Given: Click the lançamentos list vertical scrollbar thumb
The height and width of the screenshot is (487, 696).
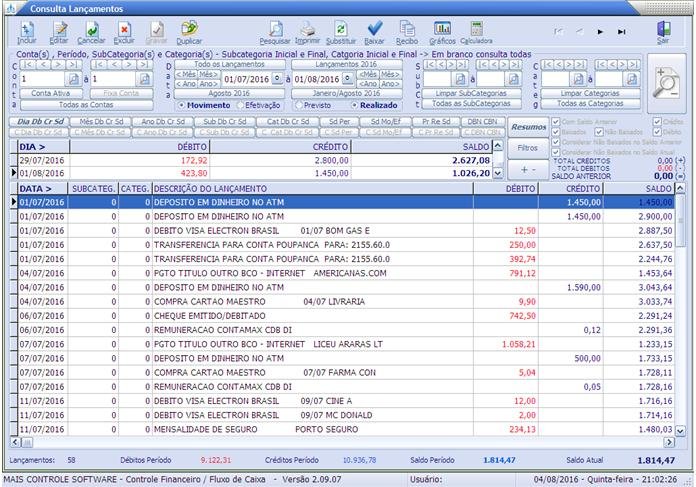Looking at the screenshot, I should click(x=680, y=221).
